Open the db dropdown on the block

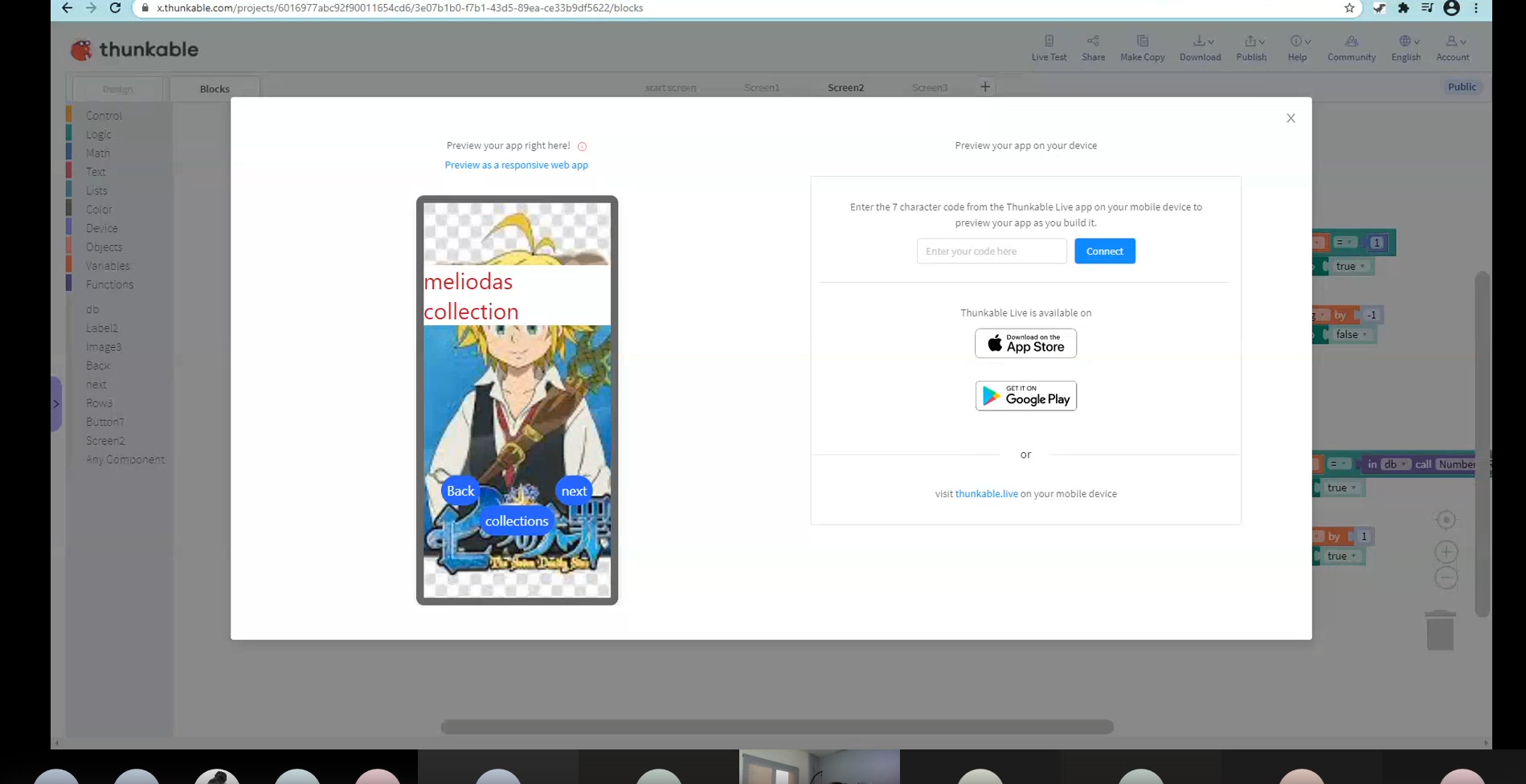(x=1394, y=464)
